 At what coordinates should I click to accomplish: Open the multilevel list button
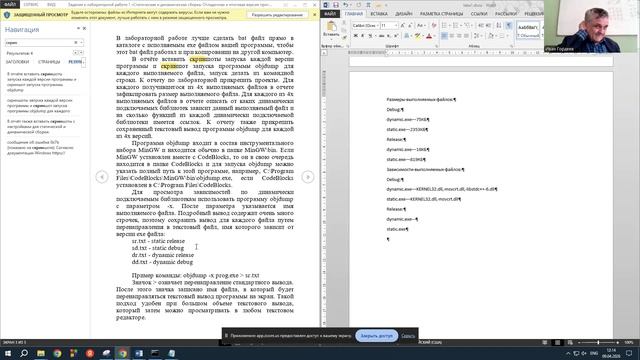click(x=467, y=26)
